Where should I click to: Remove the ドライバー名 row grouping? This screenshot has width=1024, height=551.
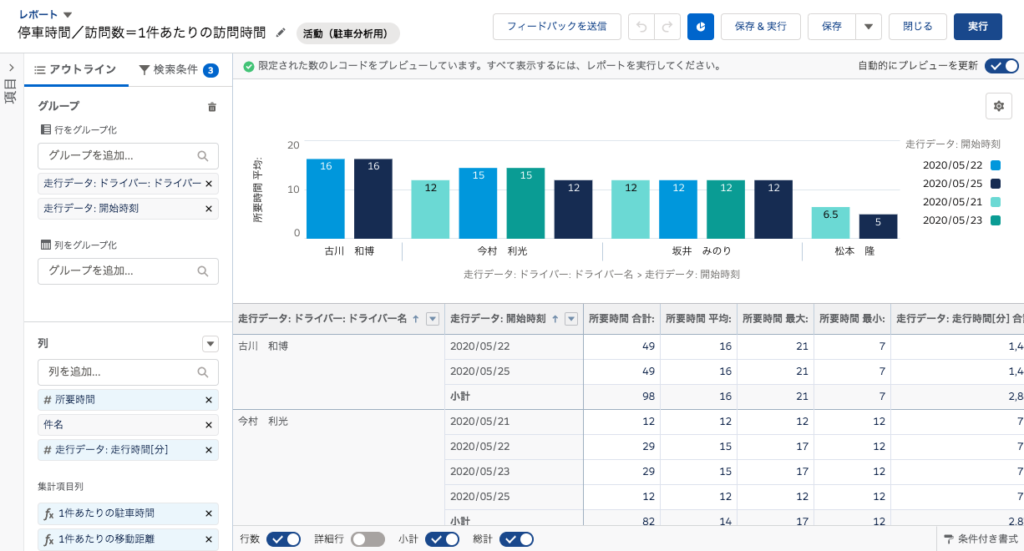pos(209,183)
